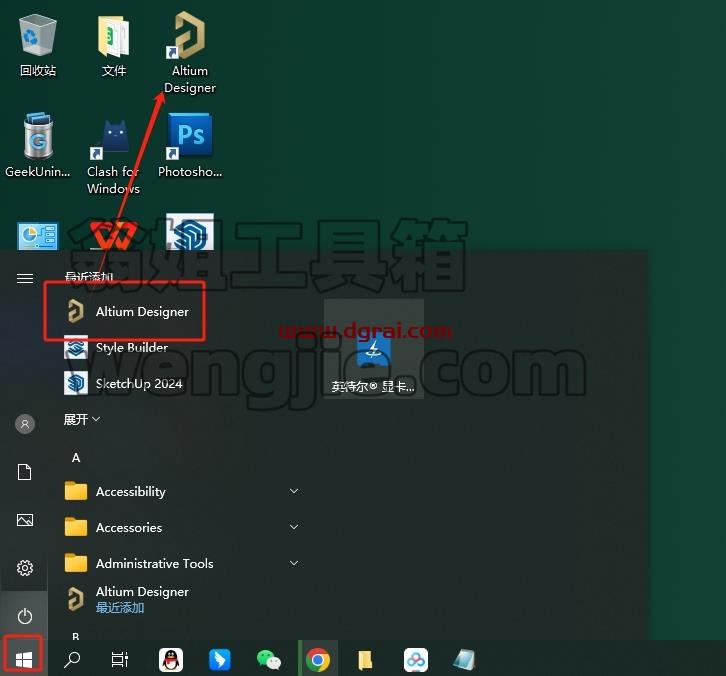Expand the 展开 recently added list
Viewport: 726px width, 676px height.
(82, 419)
